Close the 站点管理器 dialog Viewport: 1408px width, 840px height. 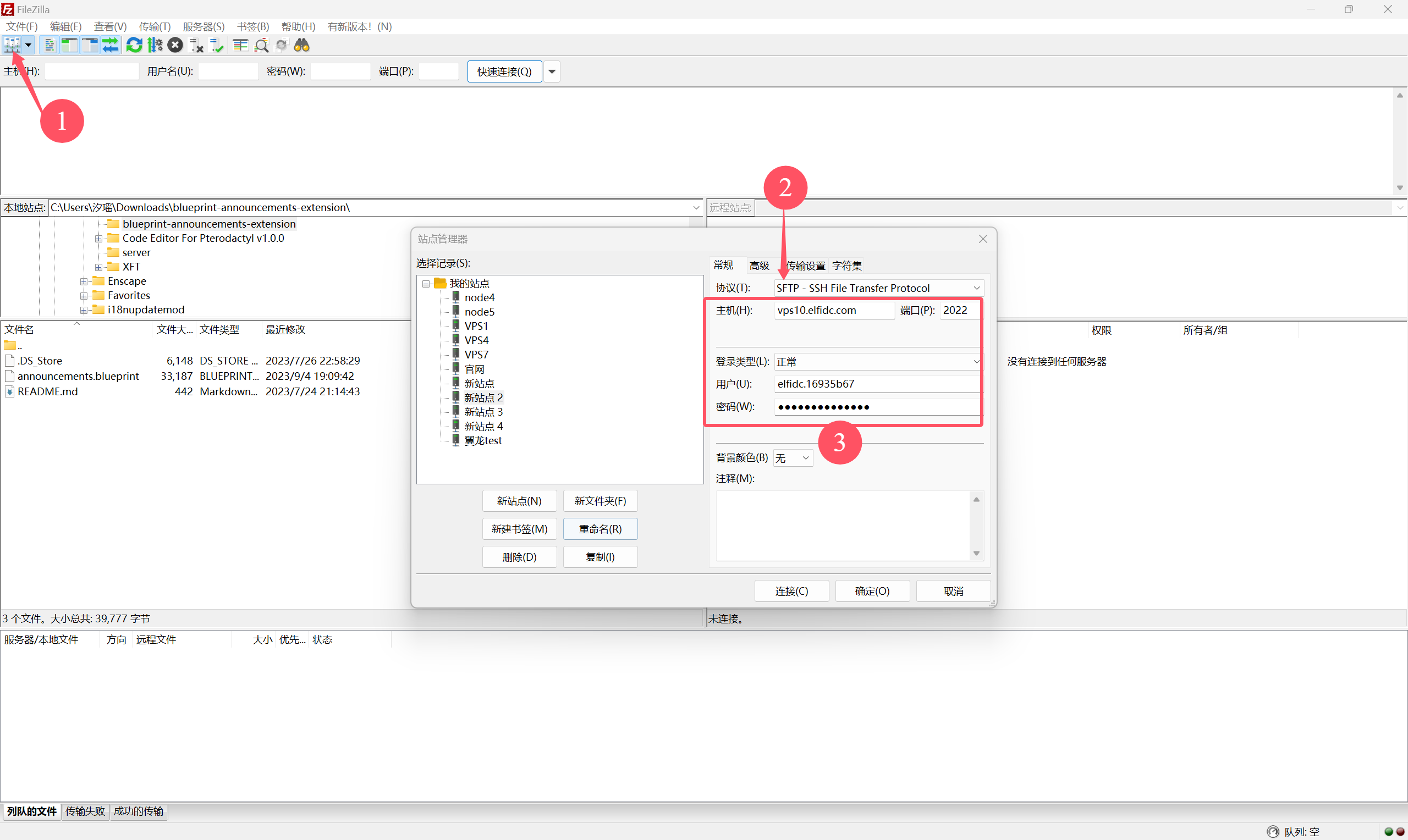pos(983,239)
